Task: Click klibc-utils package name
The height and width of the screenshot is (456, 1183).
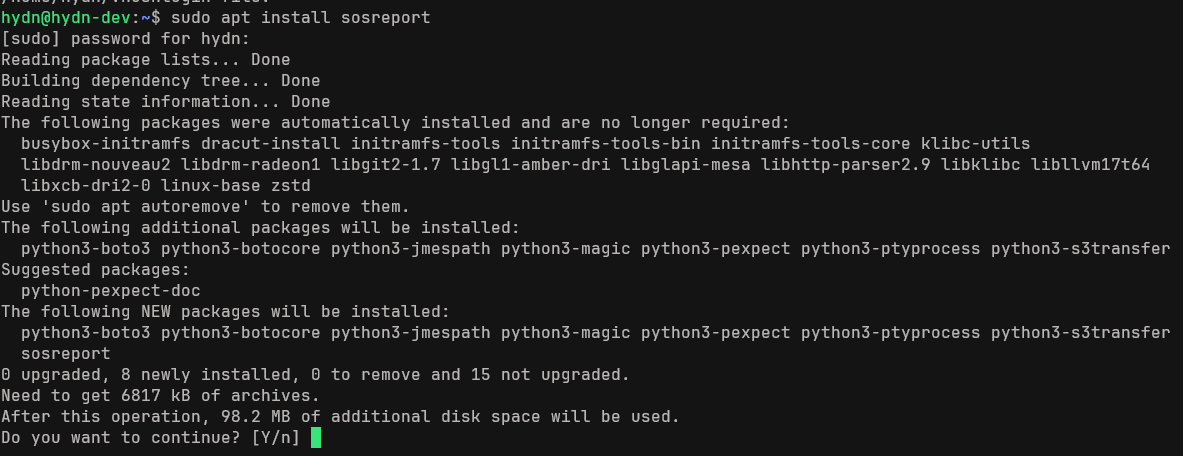Action: pos(976,143)
